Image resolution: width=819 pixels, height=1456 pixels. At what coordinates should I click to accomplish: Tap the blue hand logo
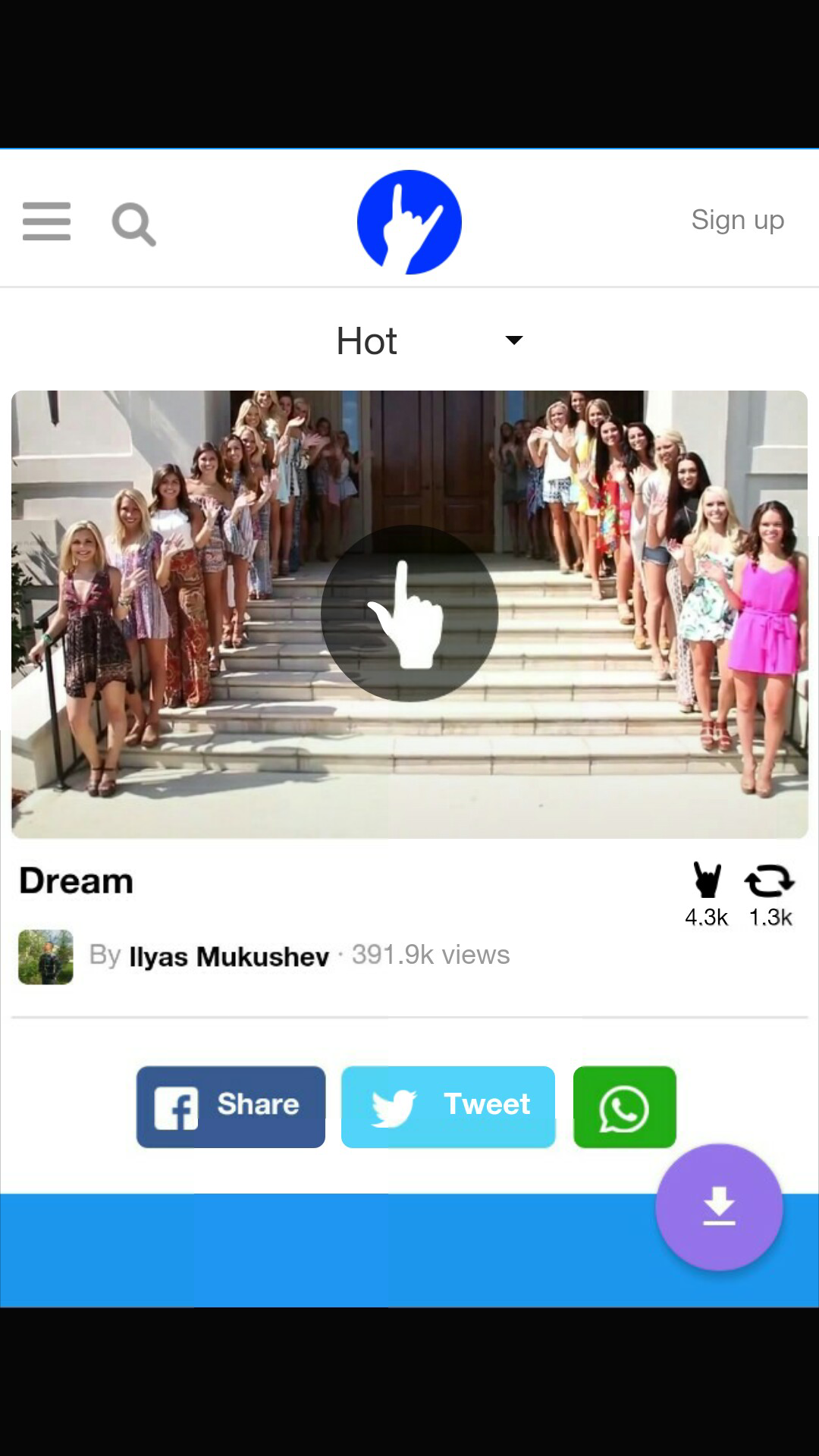[x=409, y=222]
